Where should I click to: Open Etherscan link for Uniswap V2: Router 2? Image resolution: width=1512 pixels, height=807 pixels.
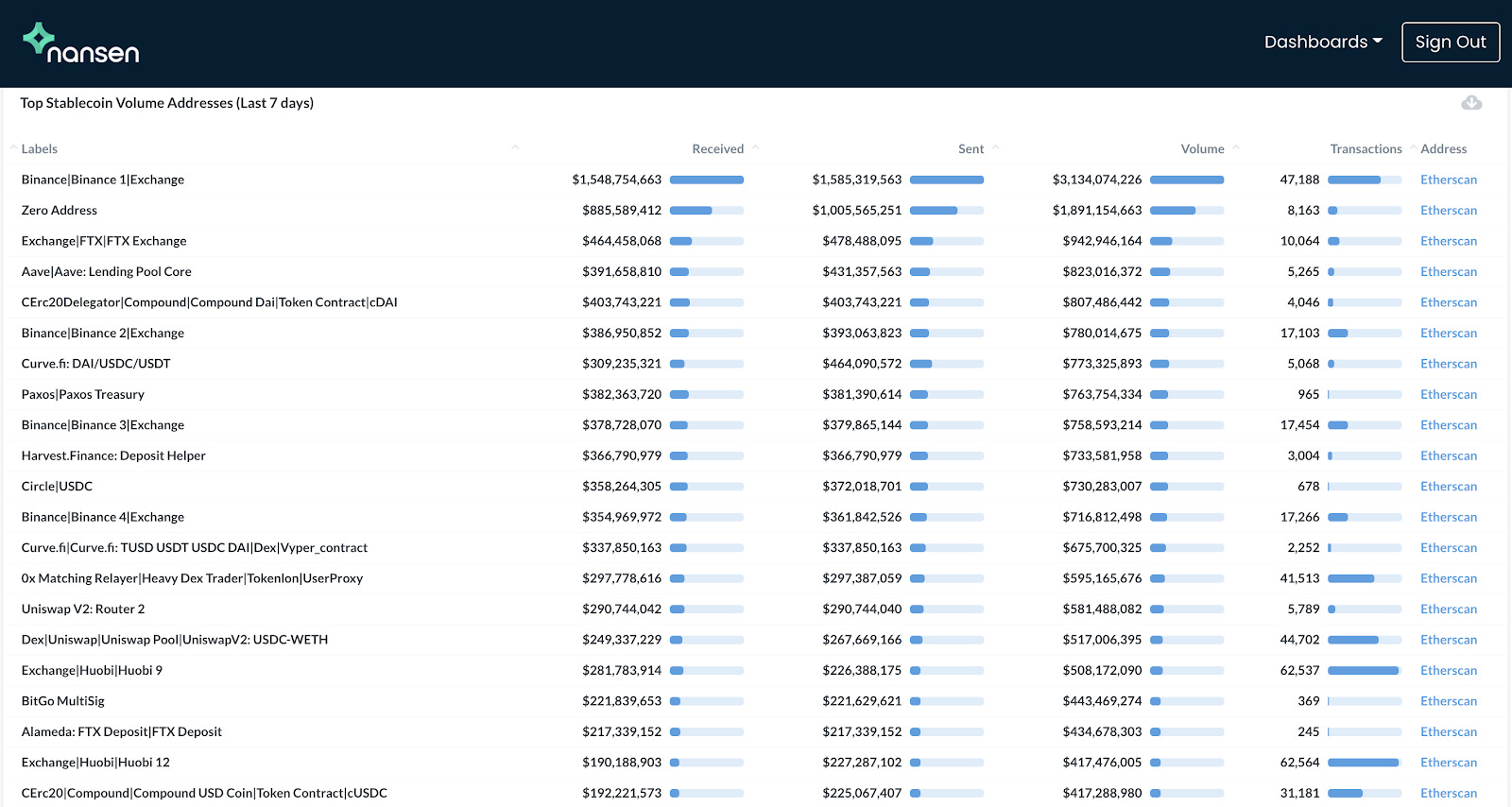[x=1449, y=610]
